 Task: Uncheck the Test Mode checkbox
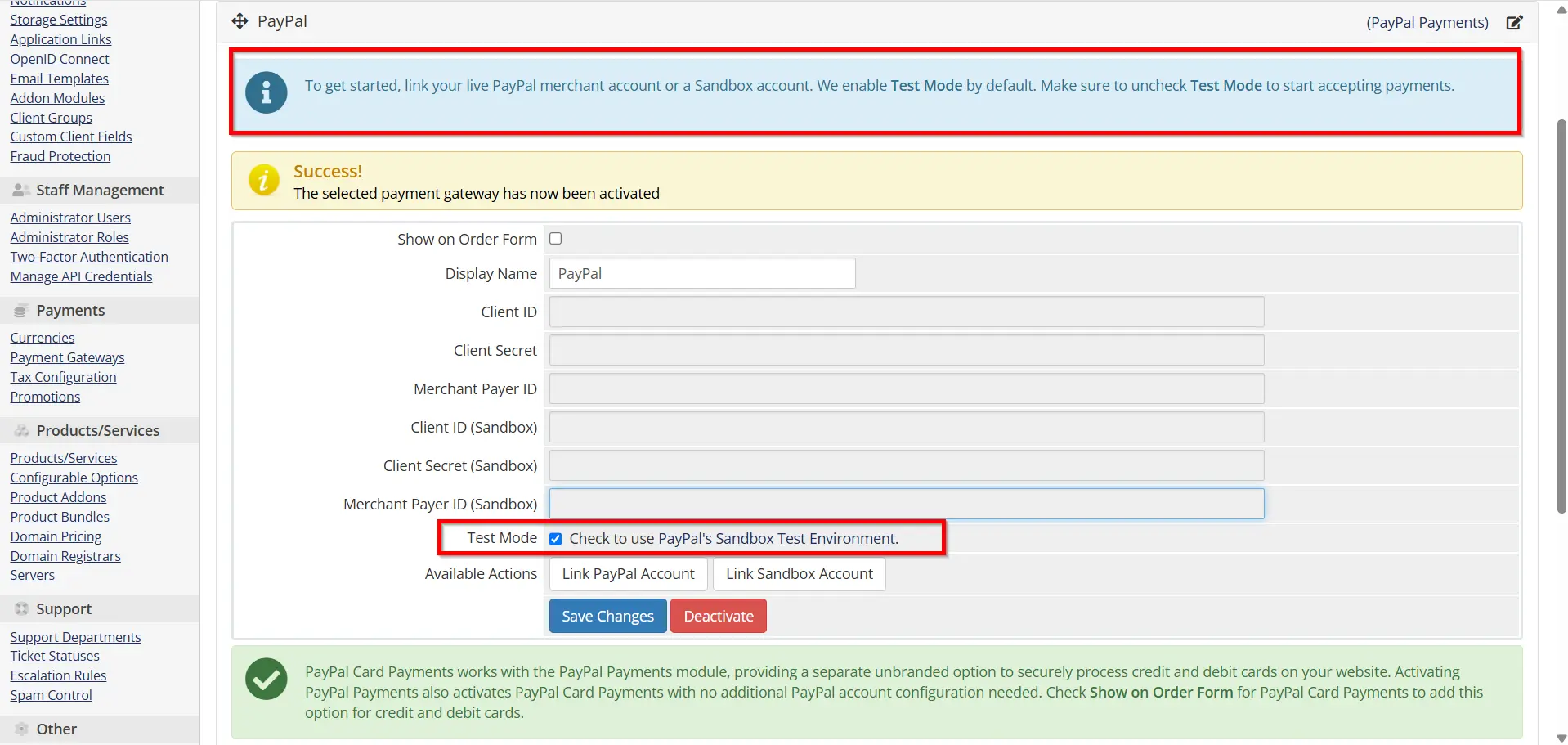pos(556,539)
